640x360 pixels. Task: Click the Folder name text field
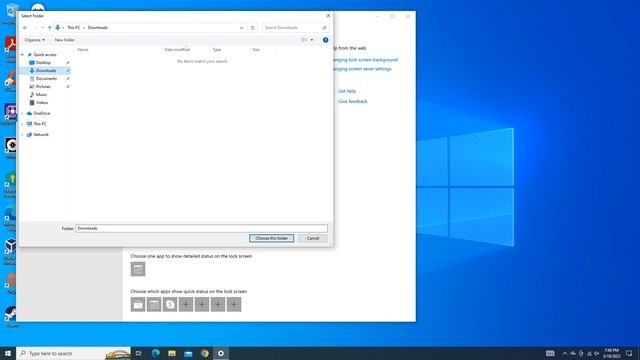click(202, 229)
